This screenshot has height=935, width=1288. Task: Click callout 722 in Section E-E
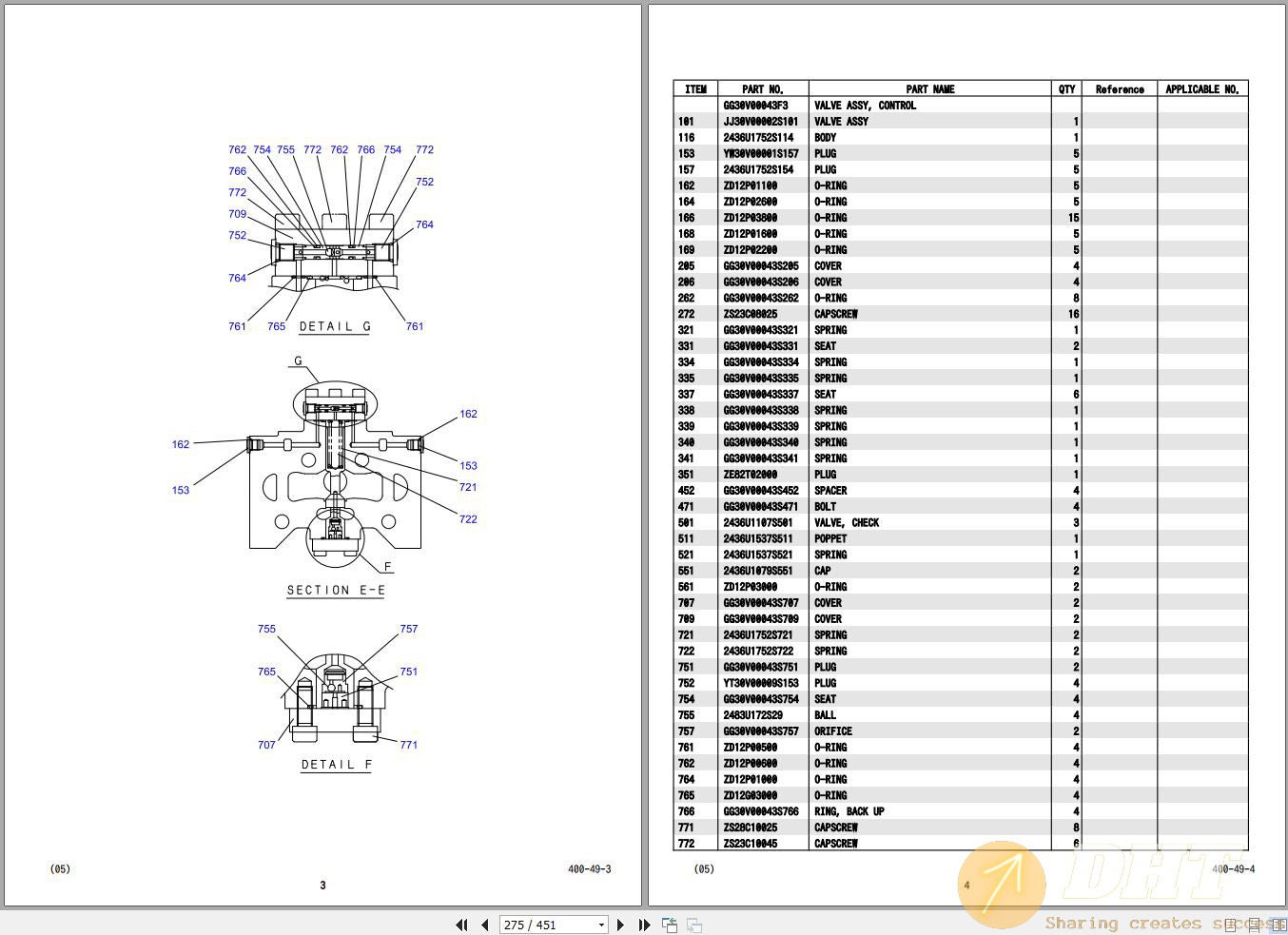coord(468,519)
